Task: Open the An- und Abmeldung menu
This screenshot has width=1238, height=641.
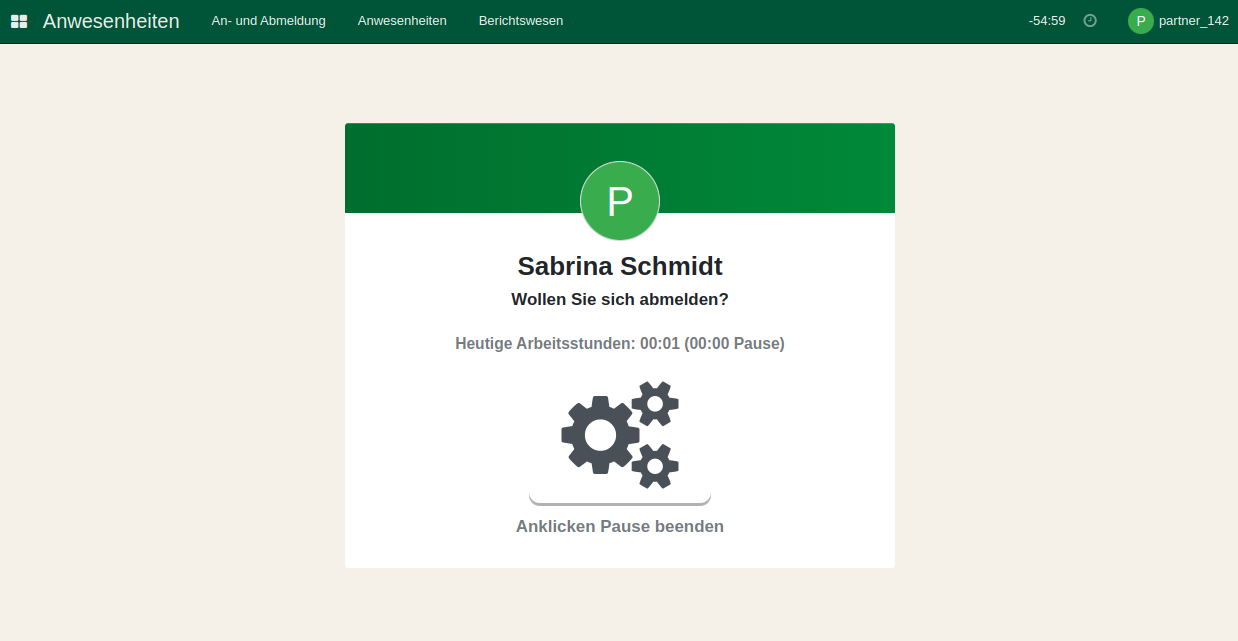Action: (269, 21)
